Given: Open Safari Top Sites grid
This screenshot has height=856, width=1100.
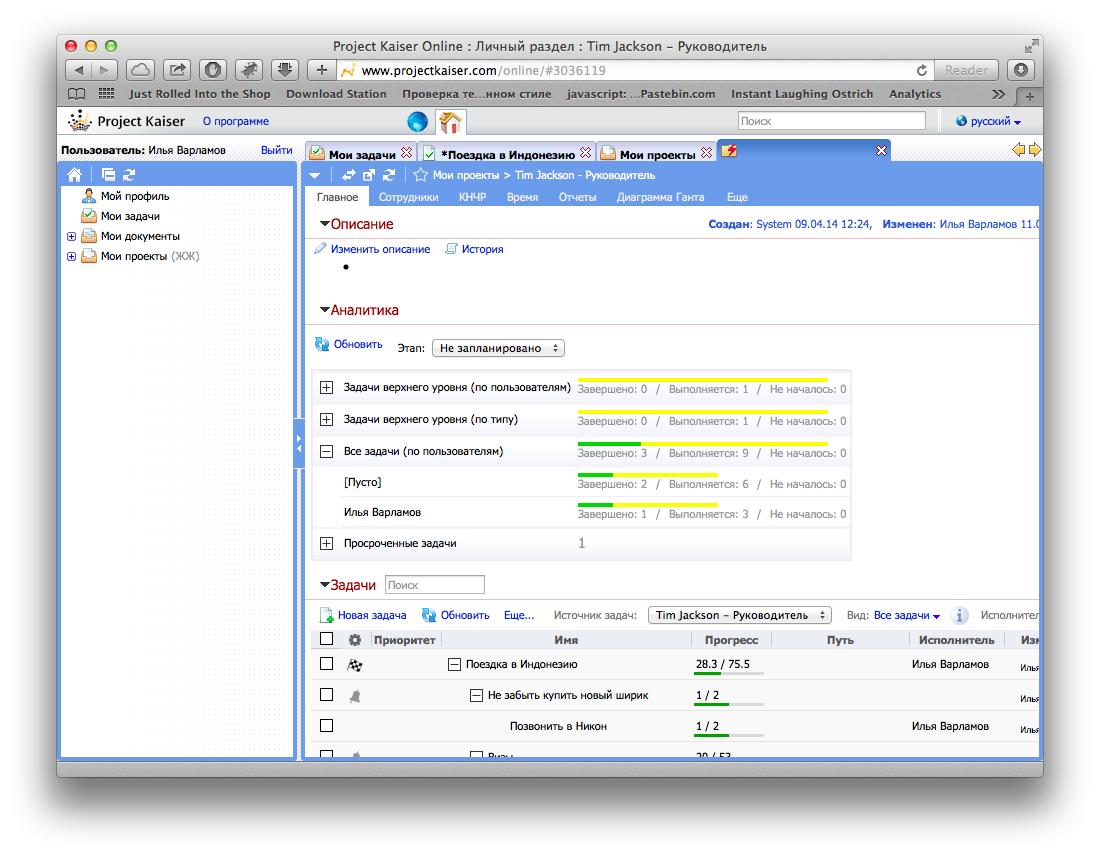Looking at the screenshot, I should click(x=106, y=94).
